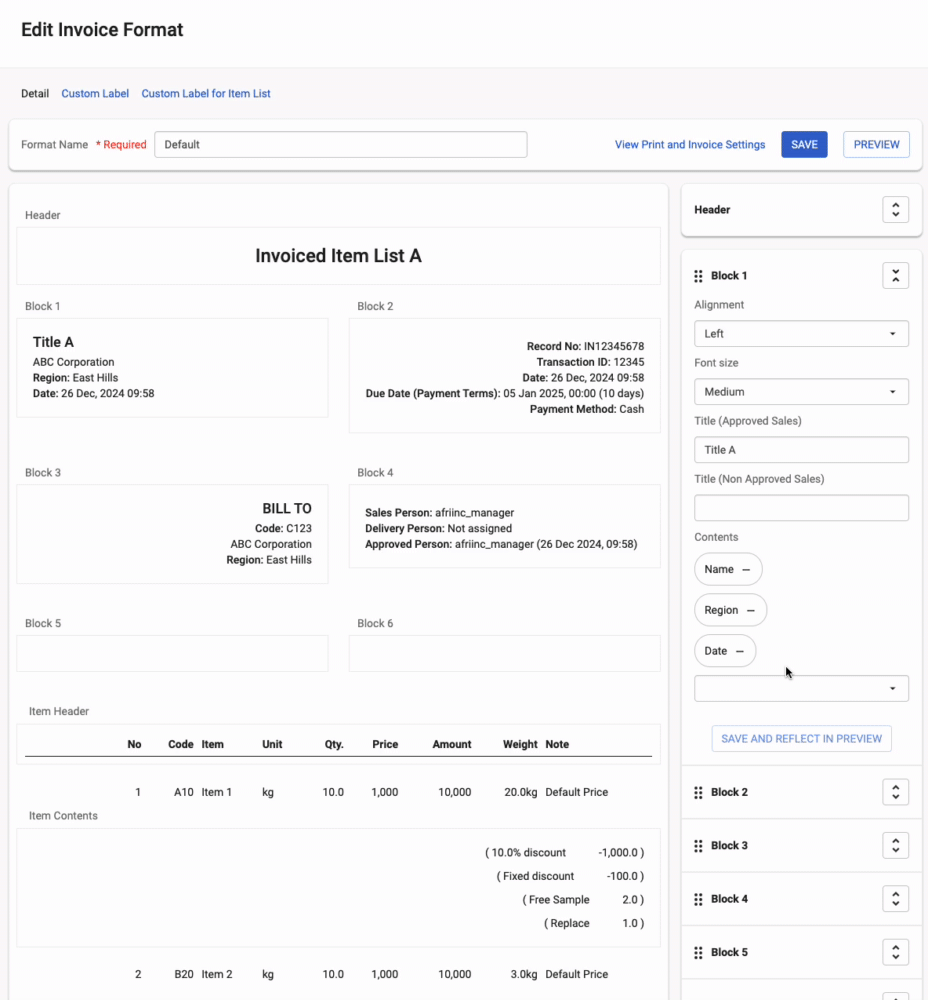Grab the Block 2 drag handle icon

698,792
